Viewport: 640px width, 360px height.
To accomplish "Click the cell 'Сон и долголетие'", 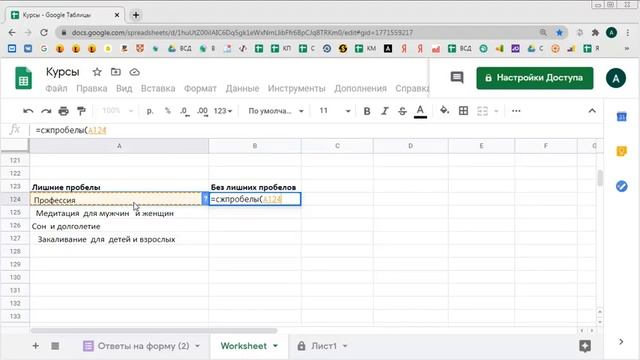I will [x=119, y=226].
